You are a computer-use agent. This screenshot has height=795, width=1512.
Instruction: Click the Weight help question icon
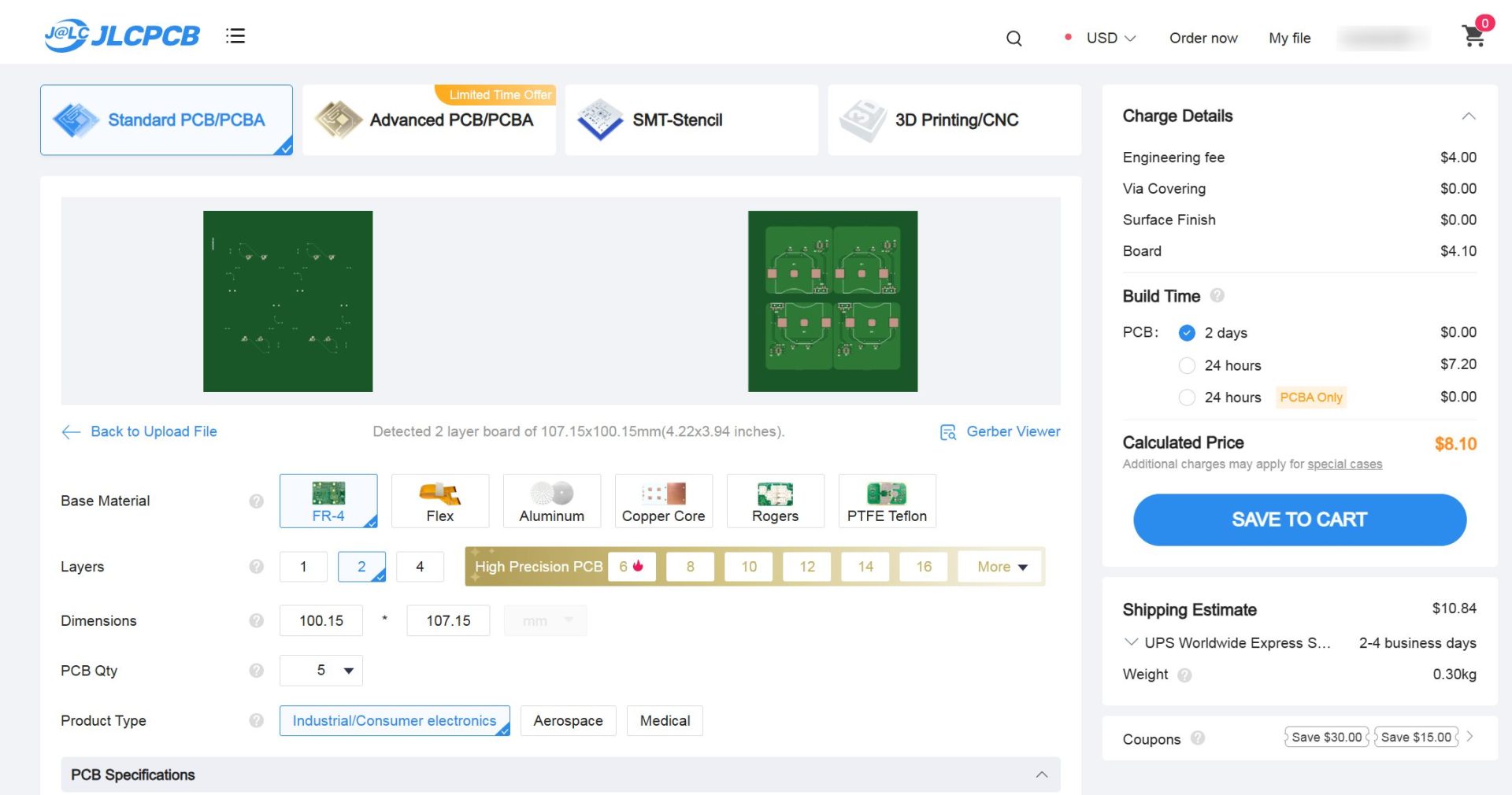(1184, 675)
